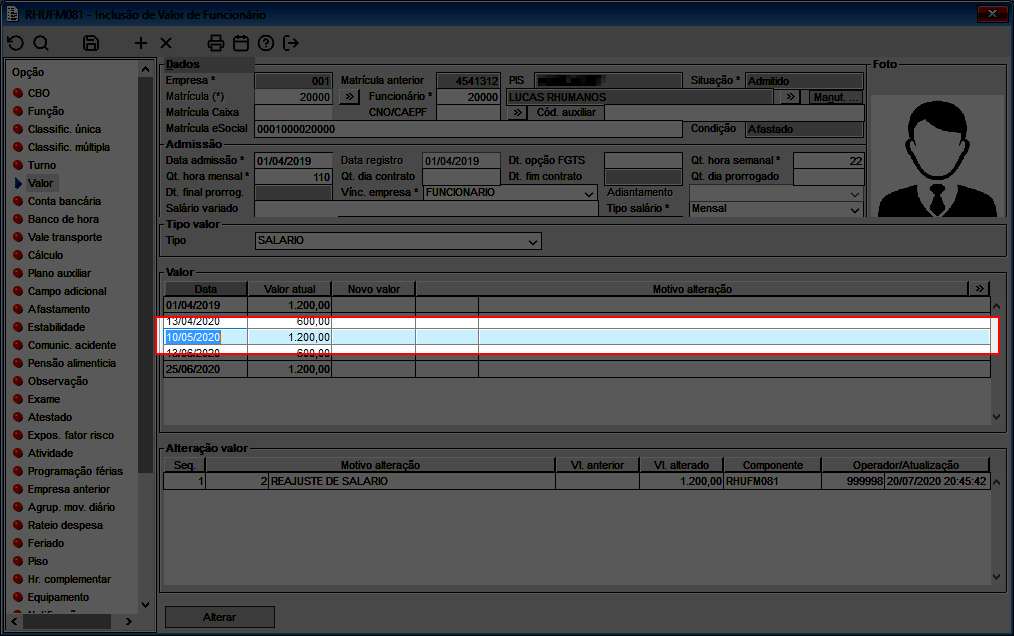Click the refresh/undo toolbar icon

[16, 43]
